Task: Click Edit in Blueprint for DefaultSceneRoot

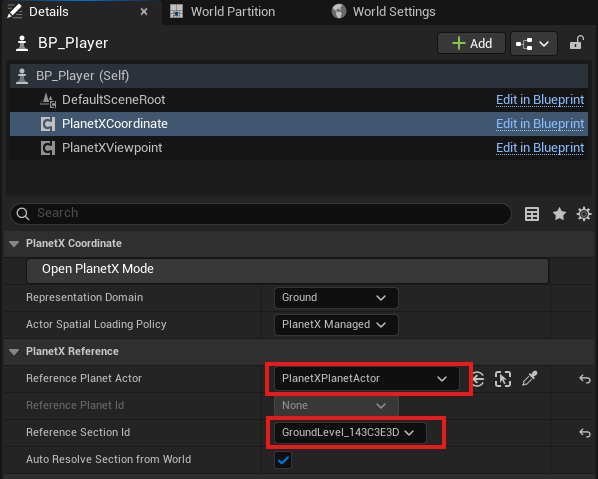Action: pyautogui.click(x=540, y=100)
